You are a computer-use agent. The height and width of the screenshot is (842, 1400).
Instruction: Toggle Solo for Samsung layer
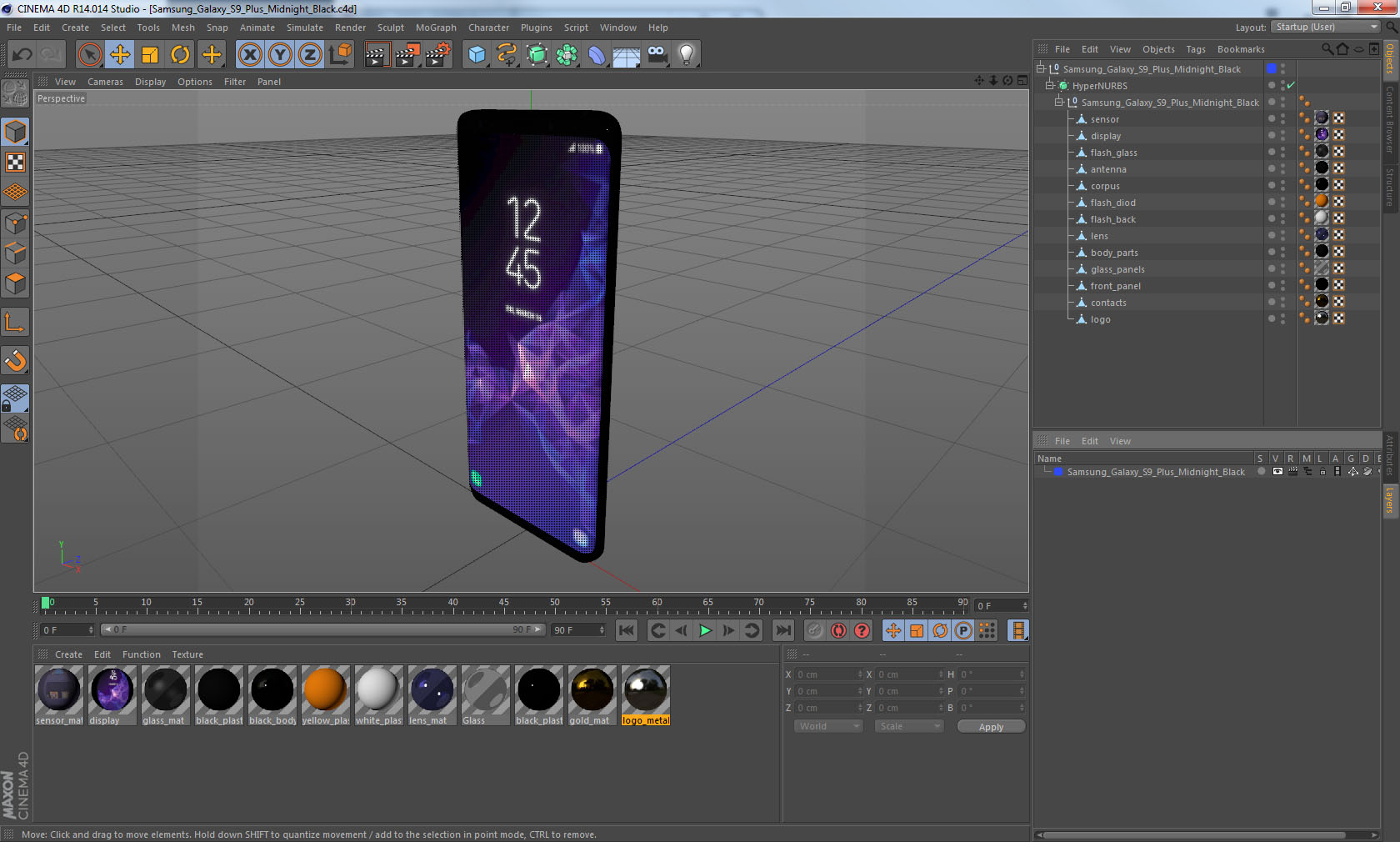click(x=1261, y=472)
